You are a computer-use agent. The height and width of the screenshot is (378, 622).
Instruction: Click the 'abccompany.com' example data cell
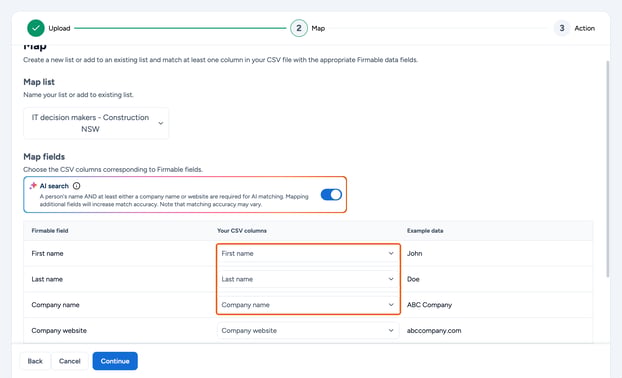434,330
